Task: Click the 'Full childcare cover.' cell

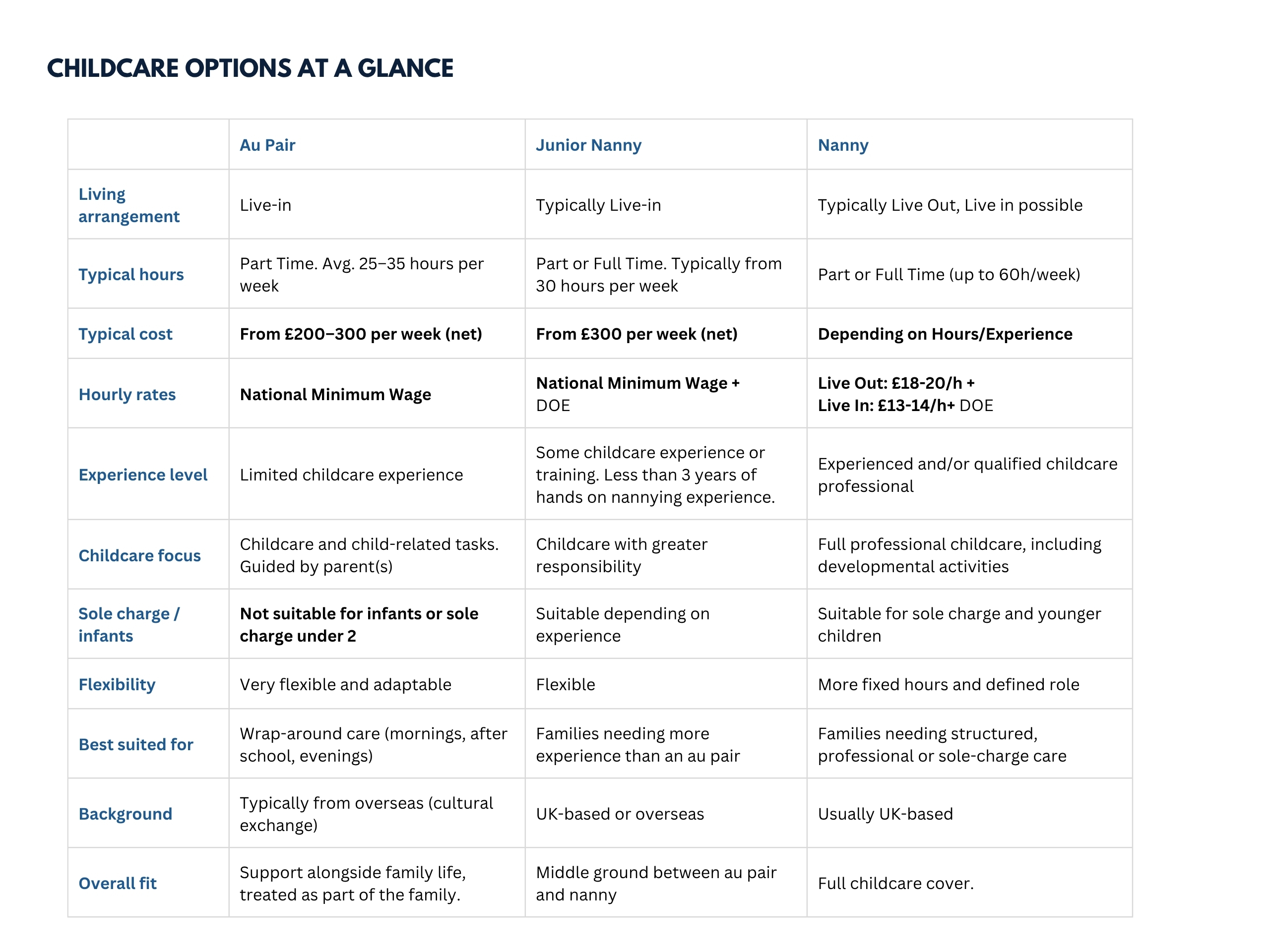Action: point(895,883)
